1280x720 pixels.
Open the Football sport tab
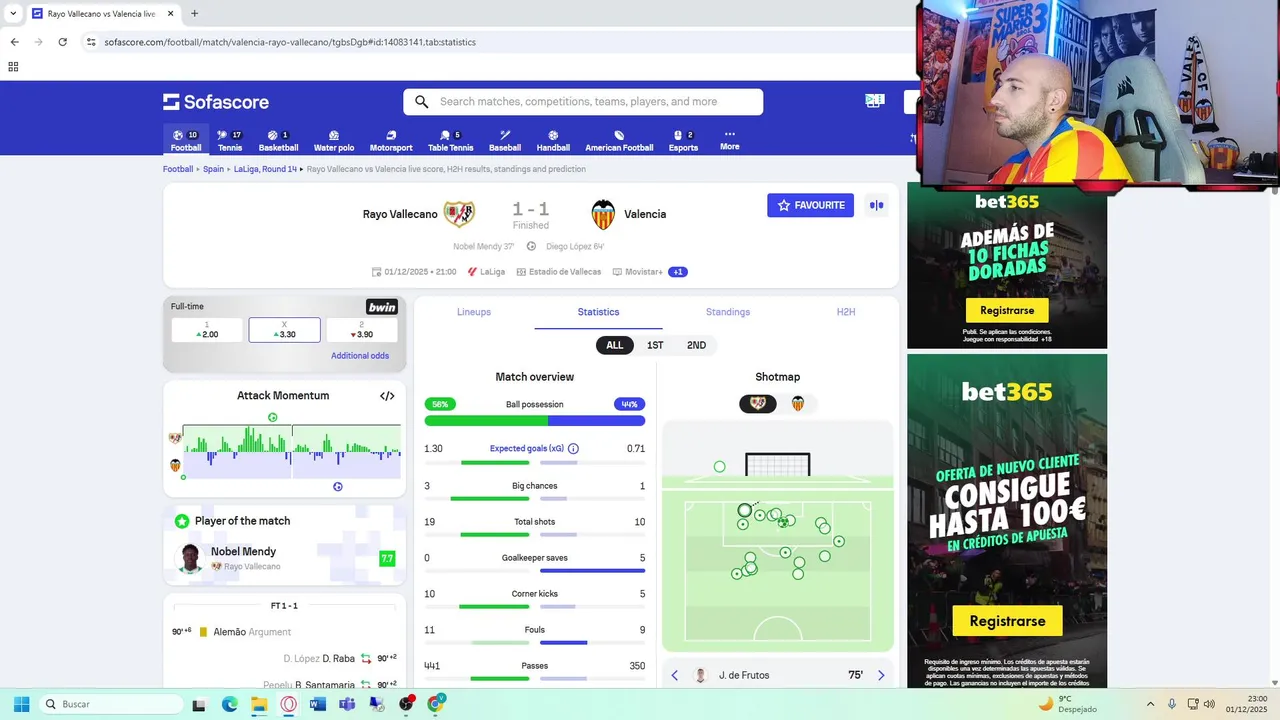coord(186,140)
